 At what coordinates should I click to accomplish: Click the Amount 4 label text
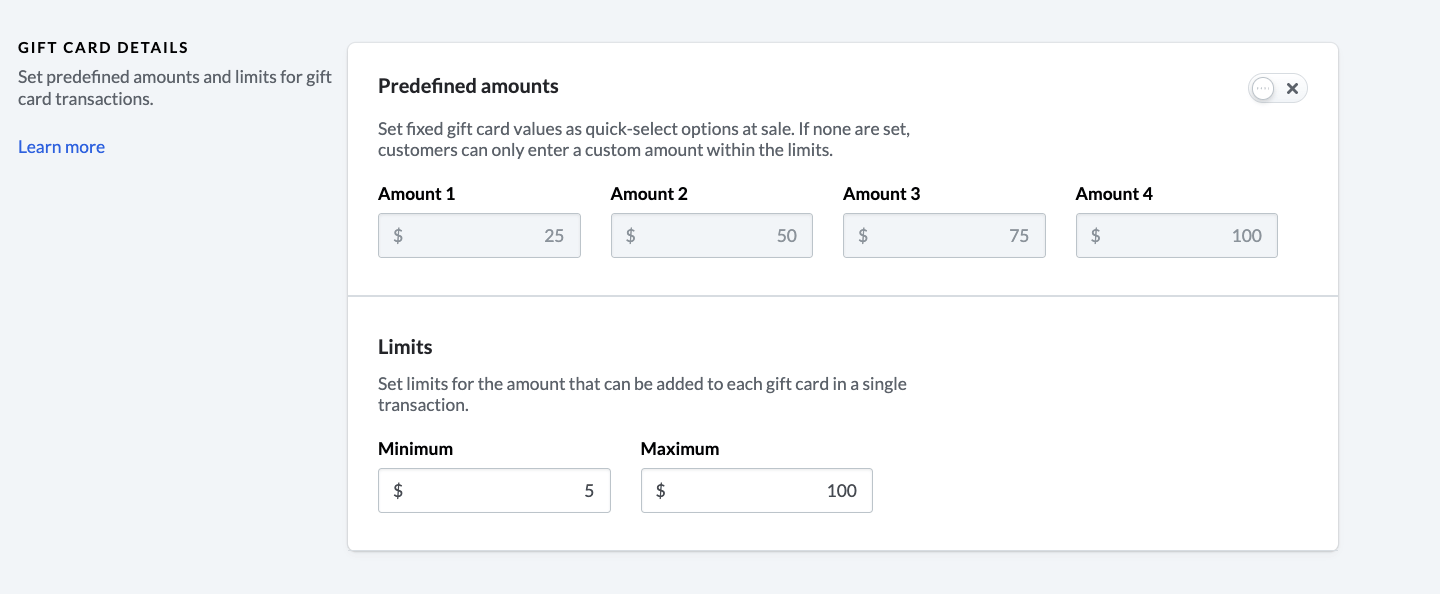point(1114,194)
